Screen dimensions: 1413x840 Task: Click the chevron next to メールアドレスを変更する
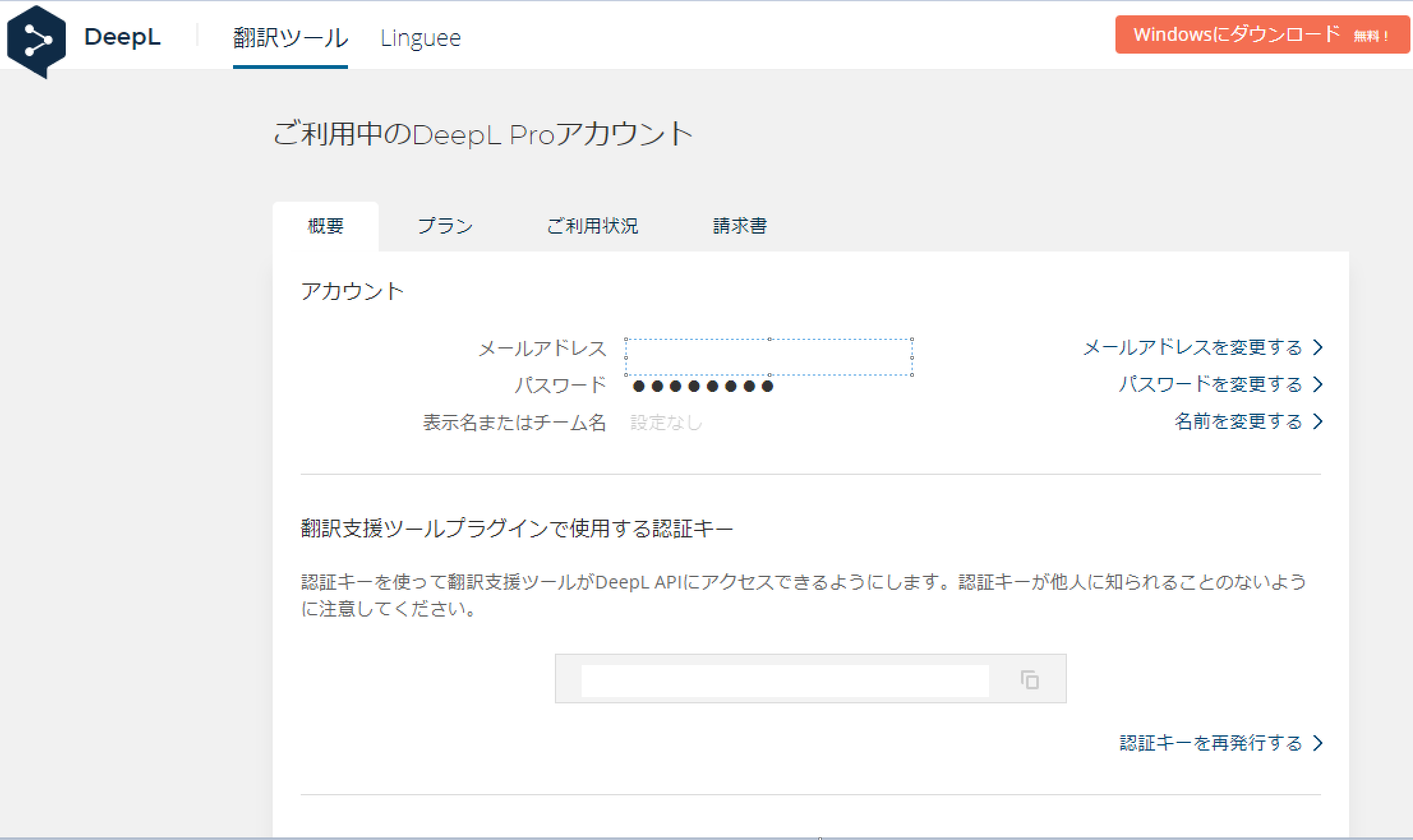coord(1319,347)
